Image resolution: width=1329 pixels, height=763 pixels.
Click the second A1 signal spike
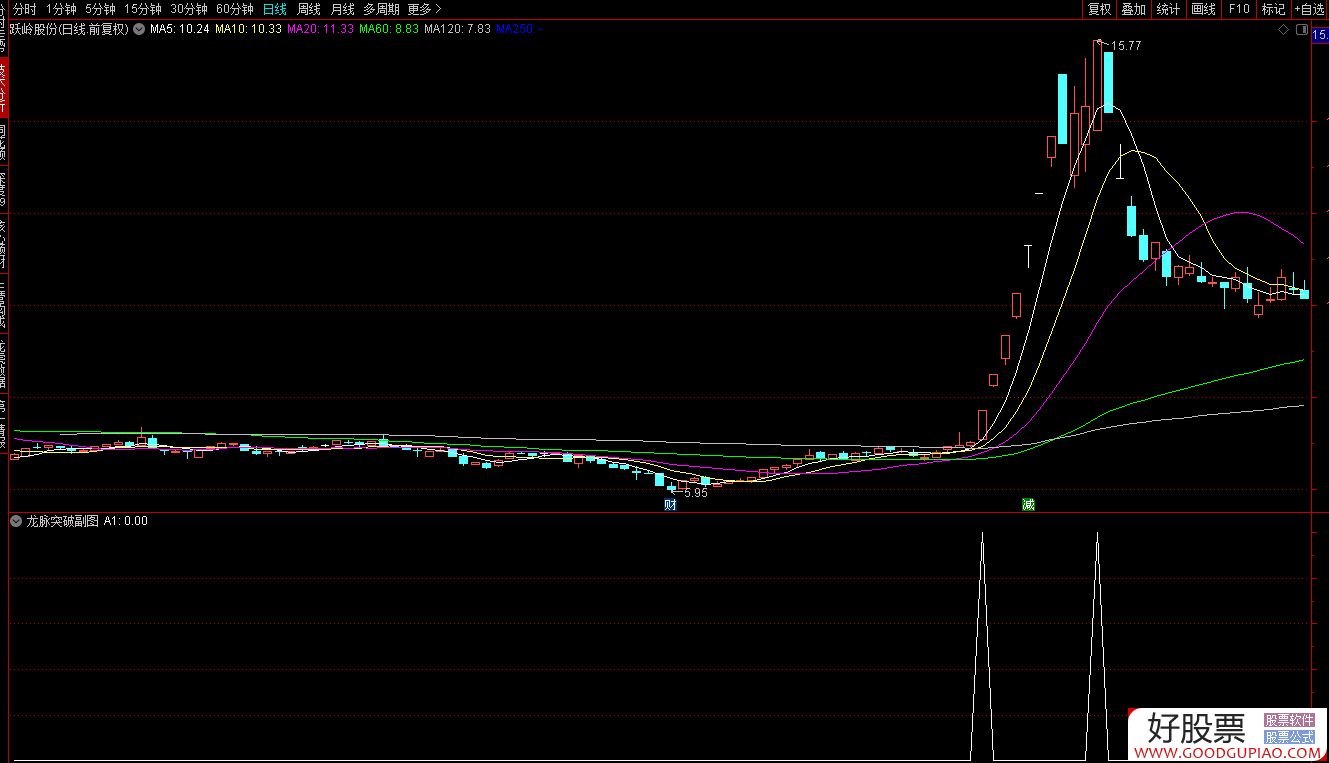(x=1097, y=645)
